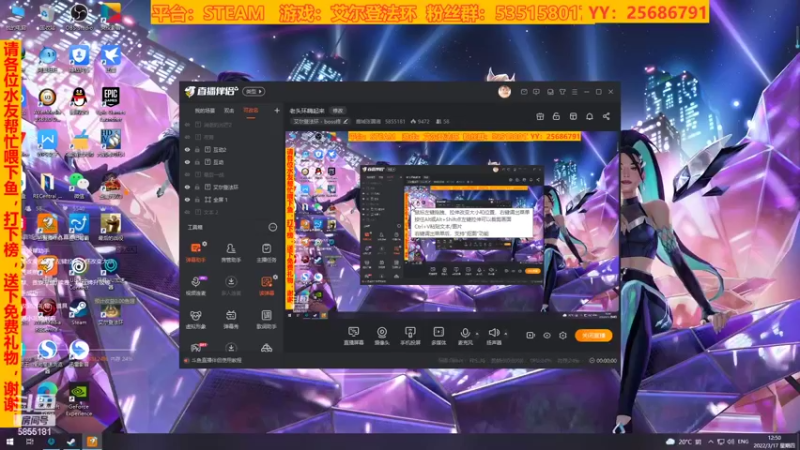Switch to the middle scene tab
This screenshot has height=450, width=800.
[229, 110]
